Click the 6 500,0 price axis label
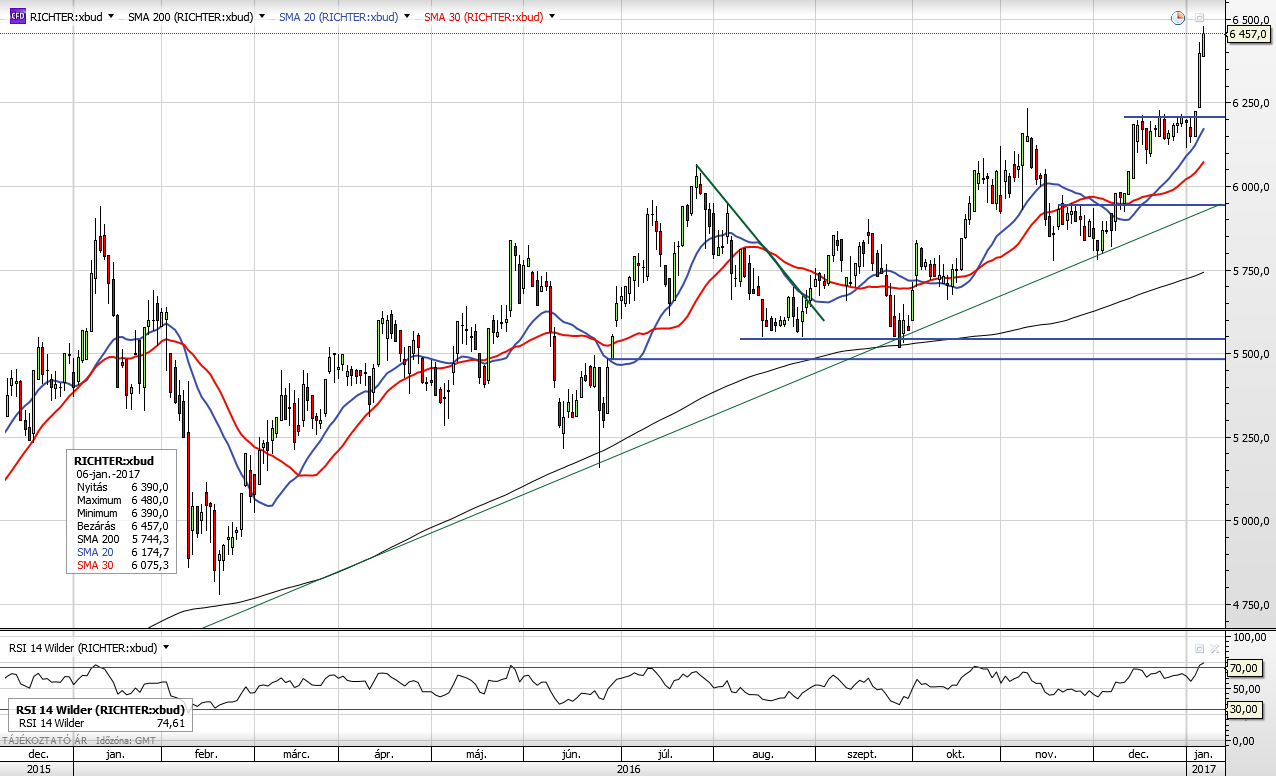 pos(1249,20)
